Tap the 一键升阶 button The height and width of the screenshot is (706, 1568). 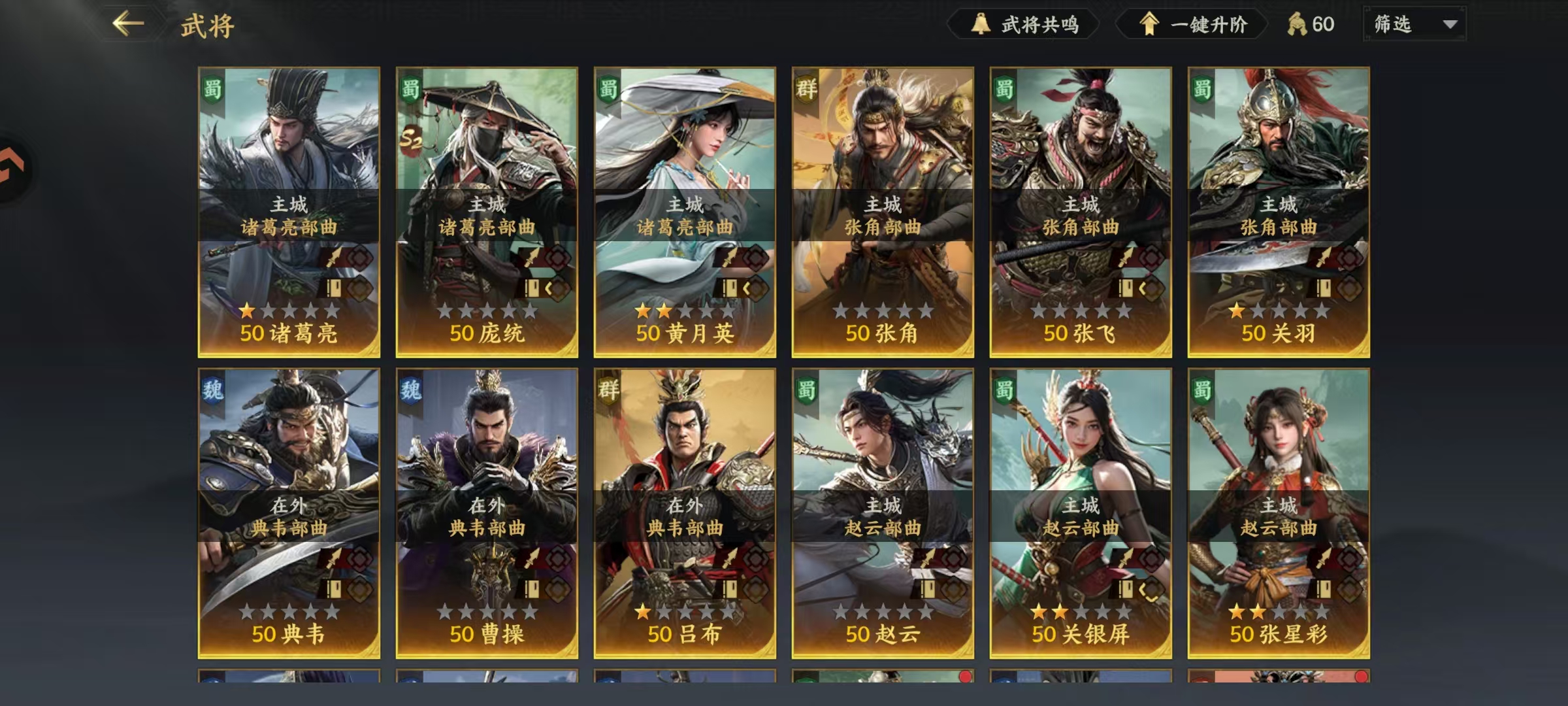1192,24
